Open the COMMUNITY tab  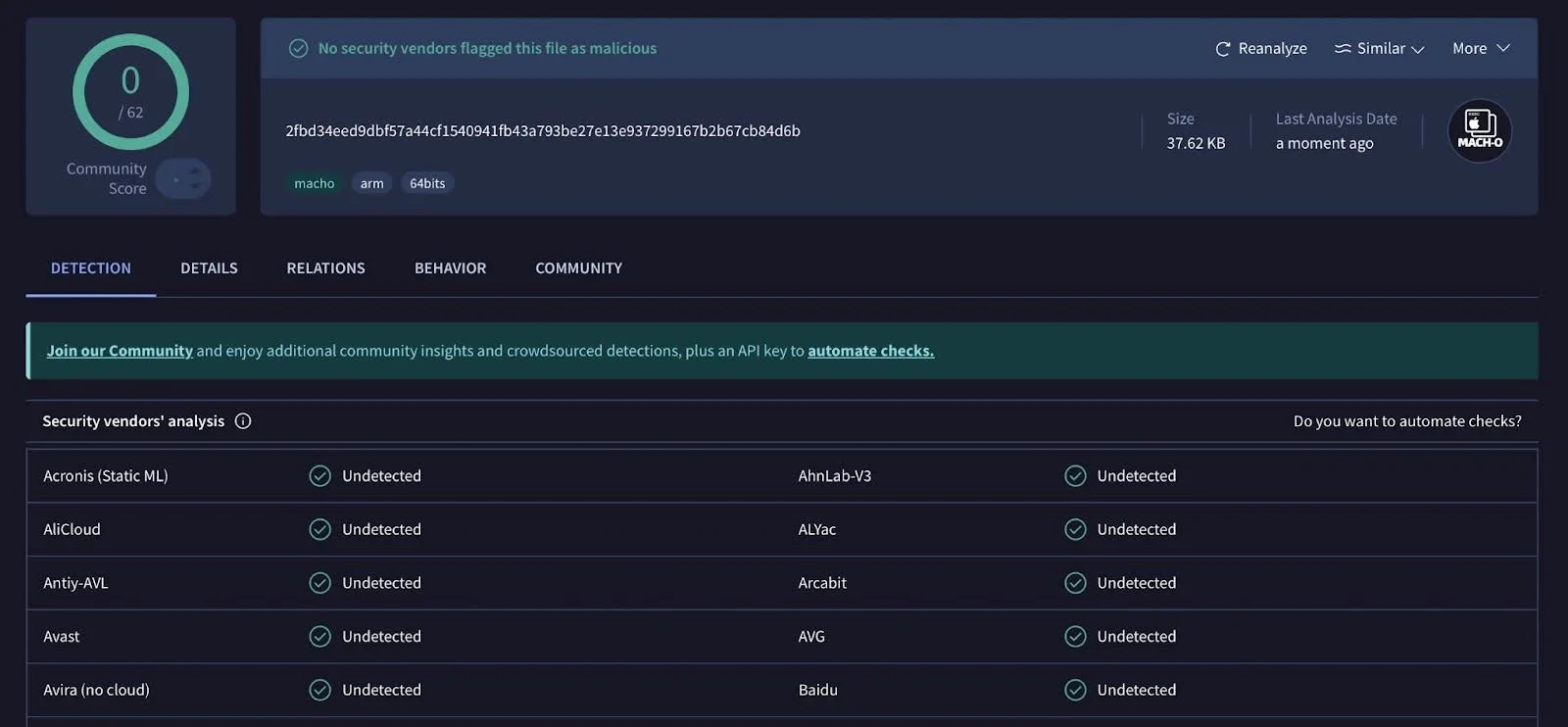point(578,267)
